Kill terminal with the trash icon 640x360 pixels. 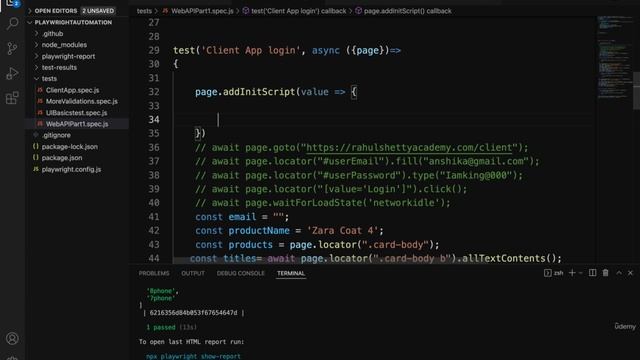[605, 273]
